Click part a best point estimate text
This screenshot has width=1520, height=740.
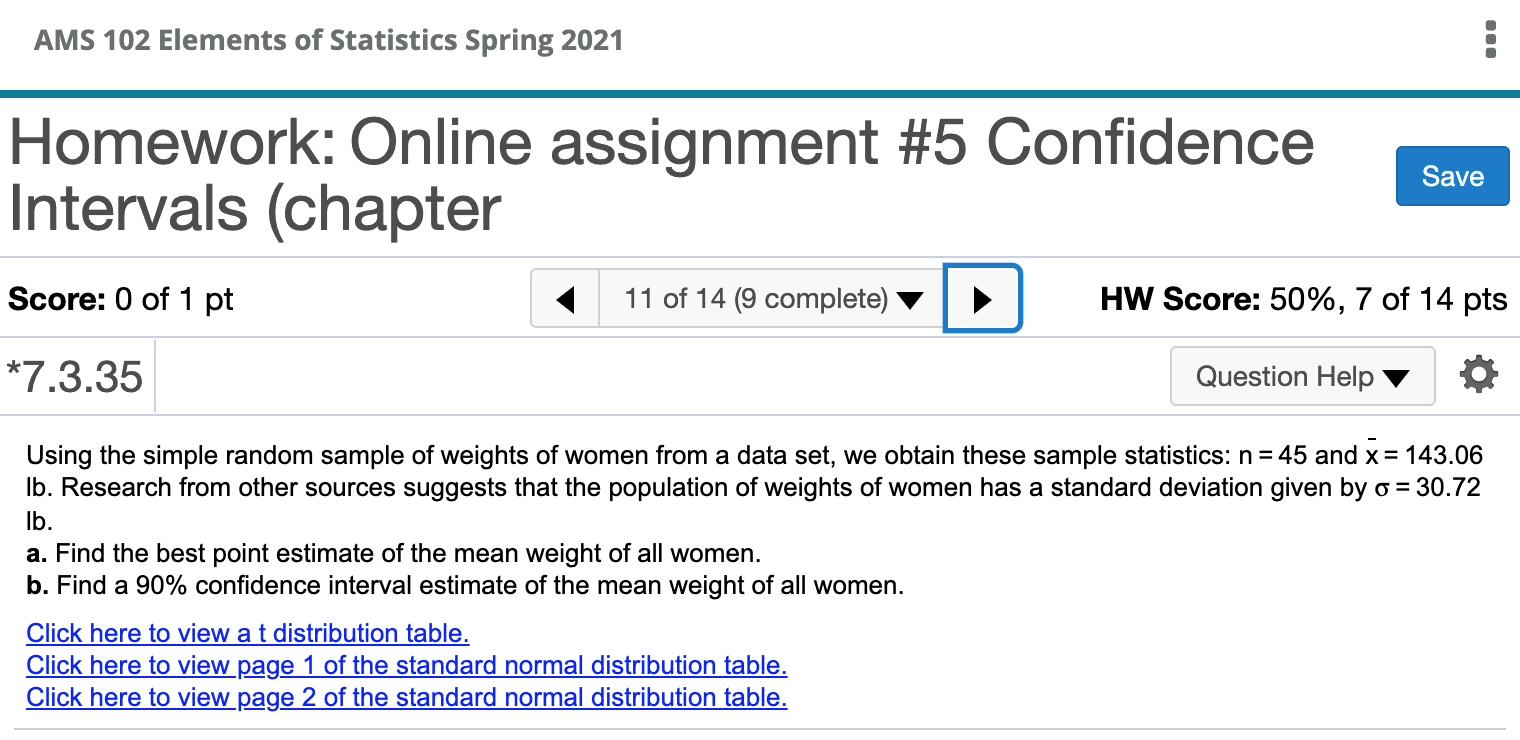coord(394,553)
